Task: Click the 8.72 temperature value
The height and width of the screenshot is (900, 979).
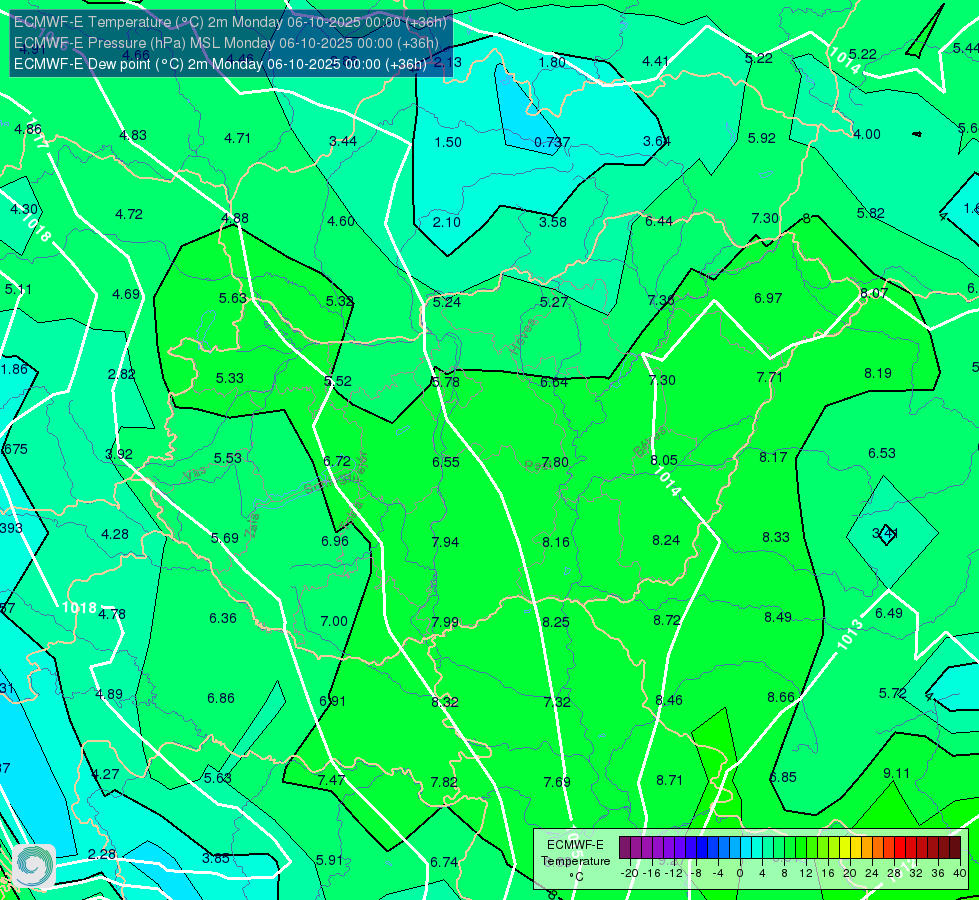Action: tap(667, 620)
